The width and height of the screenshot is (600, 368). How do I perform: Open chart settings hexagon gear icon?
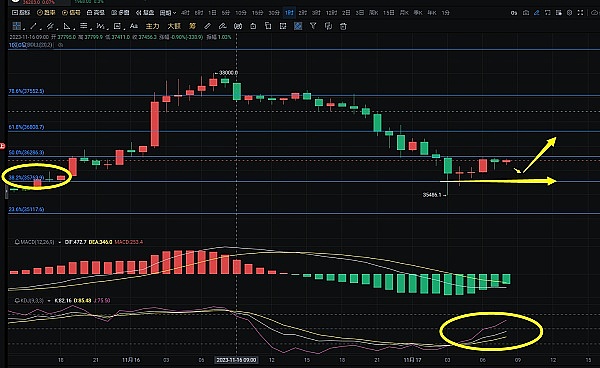coord(569,13)
